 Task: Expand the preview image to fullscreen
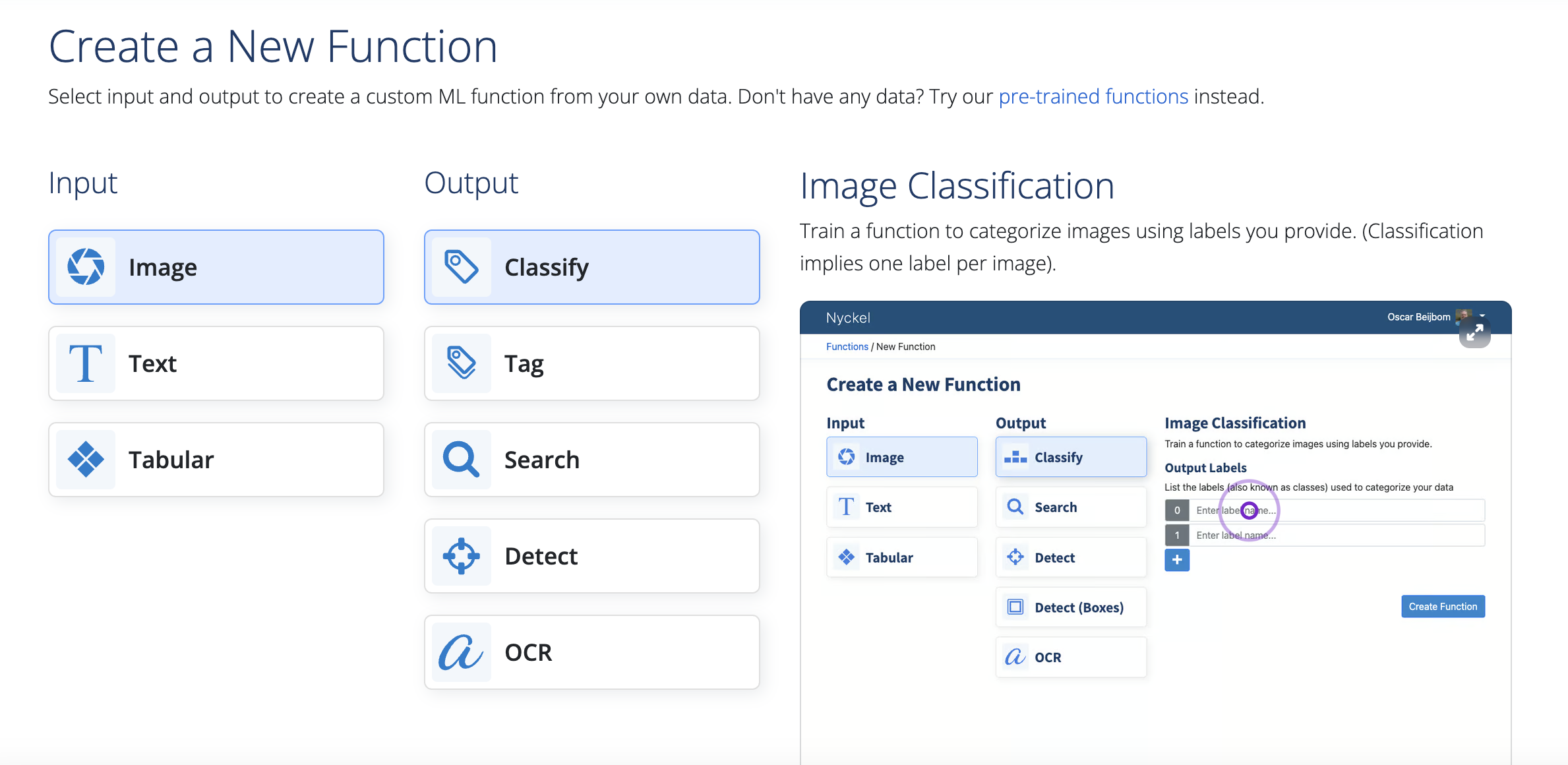pyautogui.click(x=1474, y=333)
